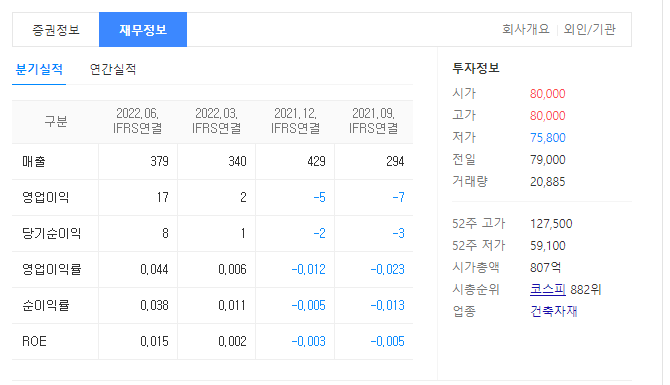The image size is (670, 385).
Task: Click the 2022.03. IFRS연결 column header
Action: pos(216,121)
